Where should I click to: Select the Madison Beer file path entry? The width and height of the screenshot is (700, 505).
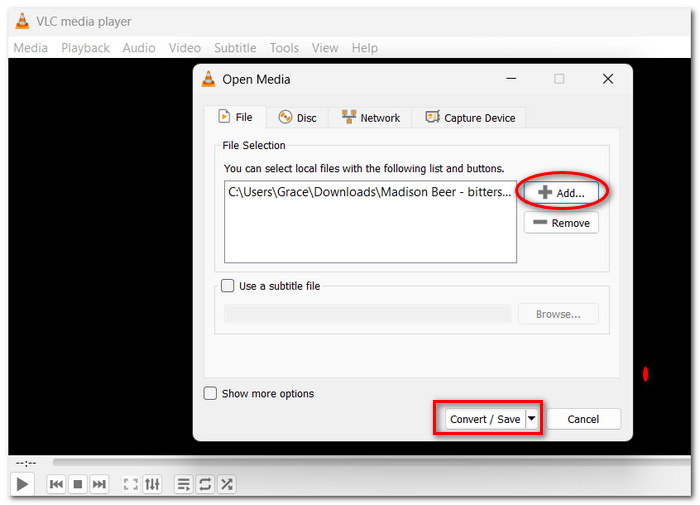click(370, 192)
